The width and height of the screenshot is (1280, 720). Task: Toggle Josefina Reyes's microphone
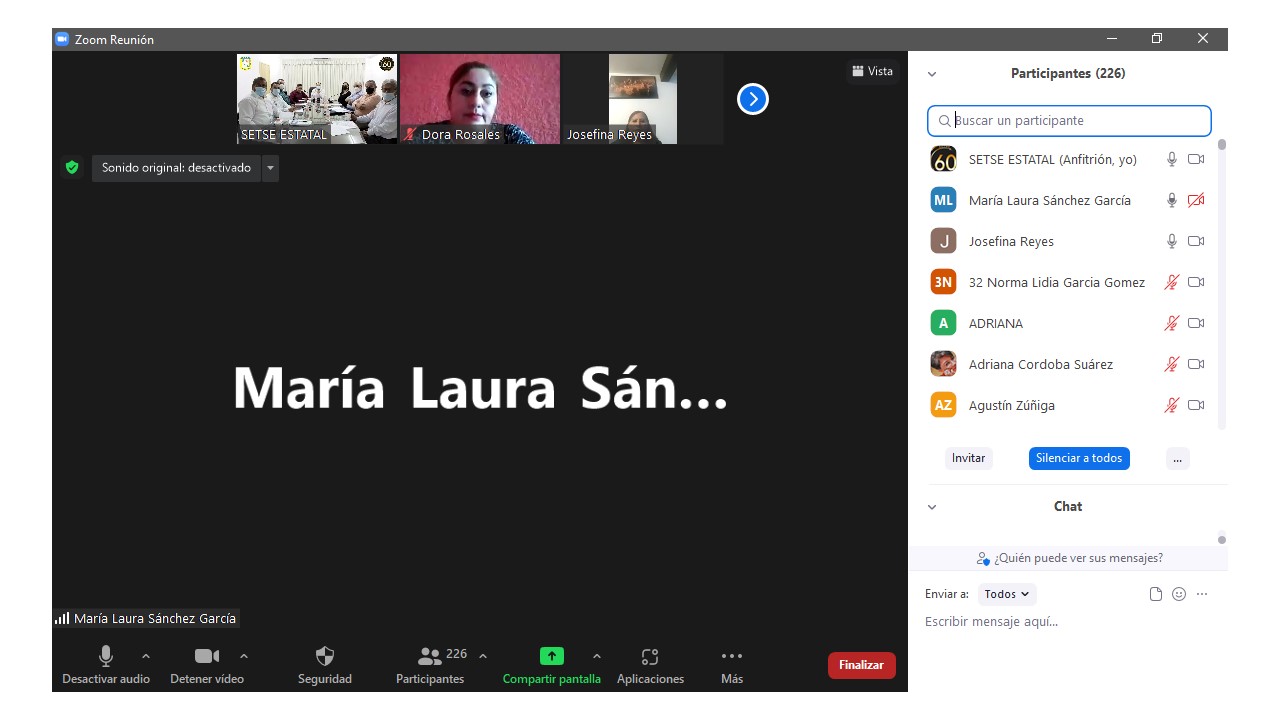pyautogui.click(x=1172, y=241)
